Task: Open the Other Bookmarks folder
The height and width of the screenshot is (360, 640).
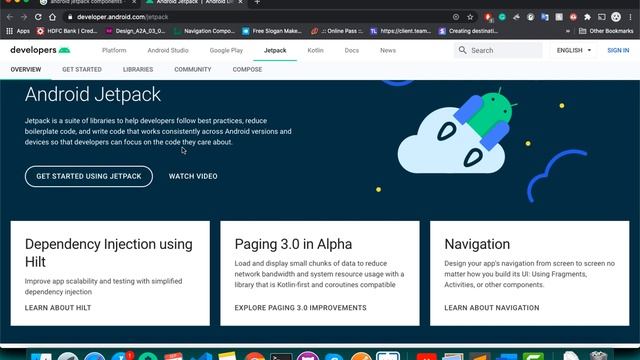Action: (x=606, y=31)
